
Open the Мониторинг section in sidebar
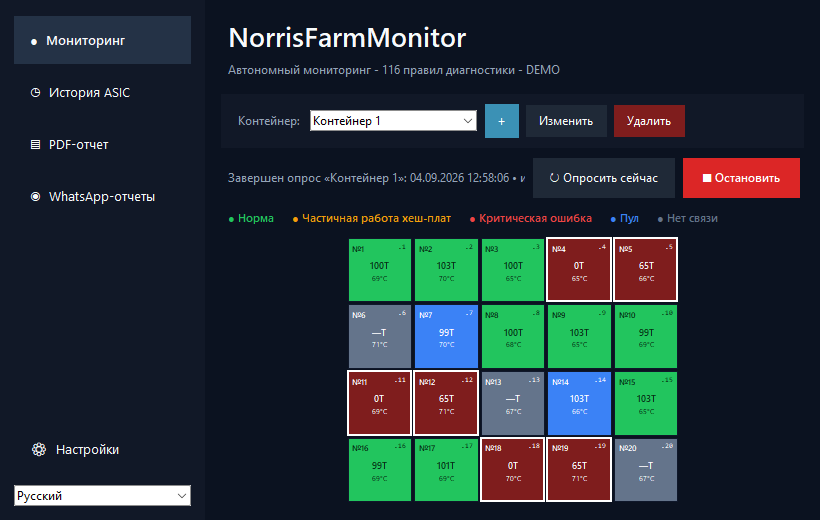[x=102, y=40]
